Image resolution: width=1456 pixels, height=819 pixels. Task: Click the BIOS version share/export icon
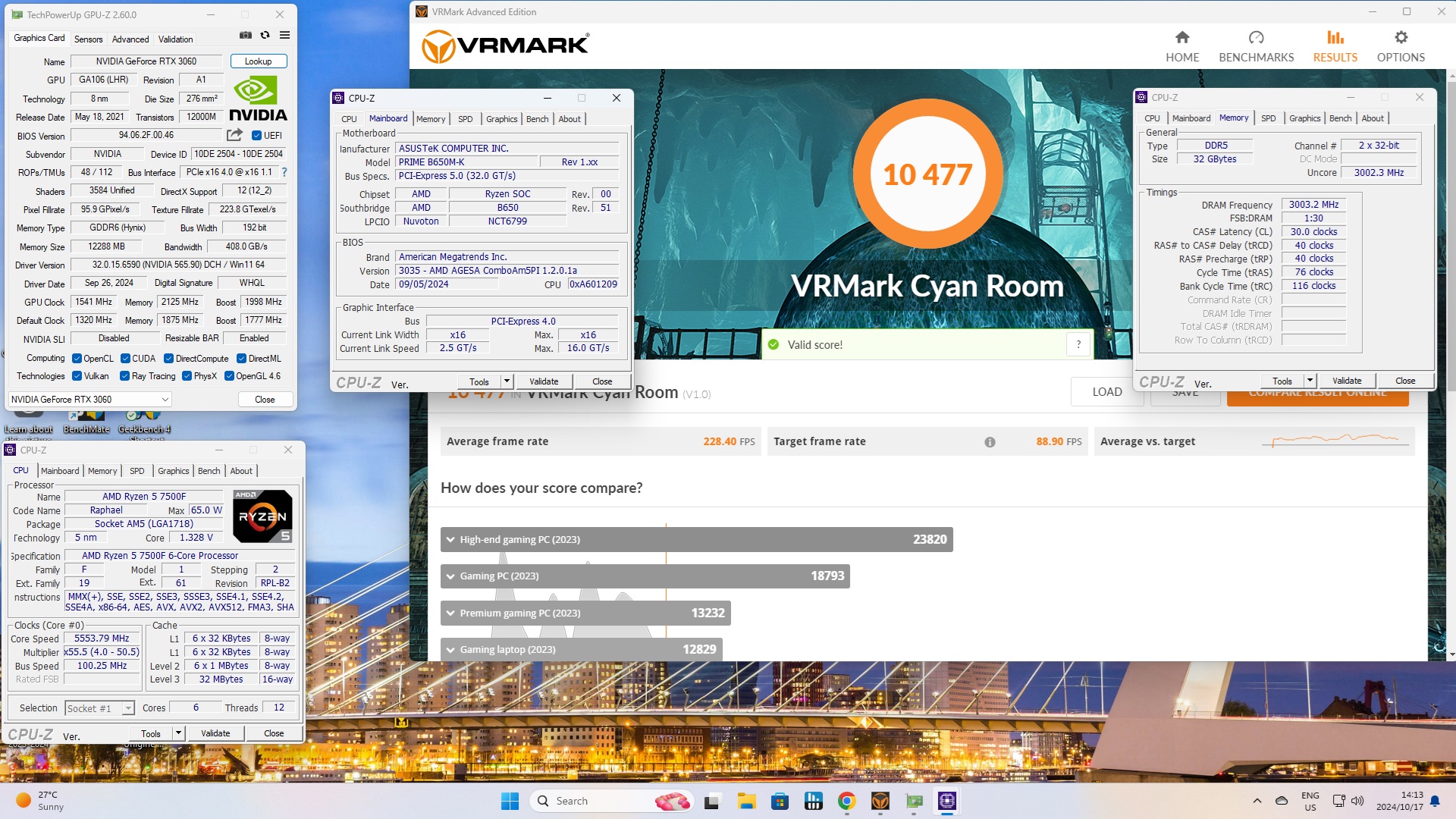pyautogui.click(x=235, y=135)
